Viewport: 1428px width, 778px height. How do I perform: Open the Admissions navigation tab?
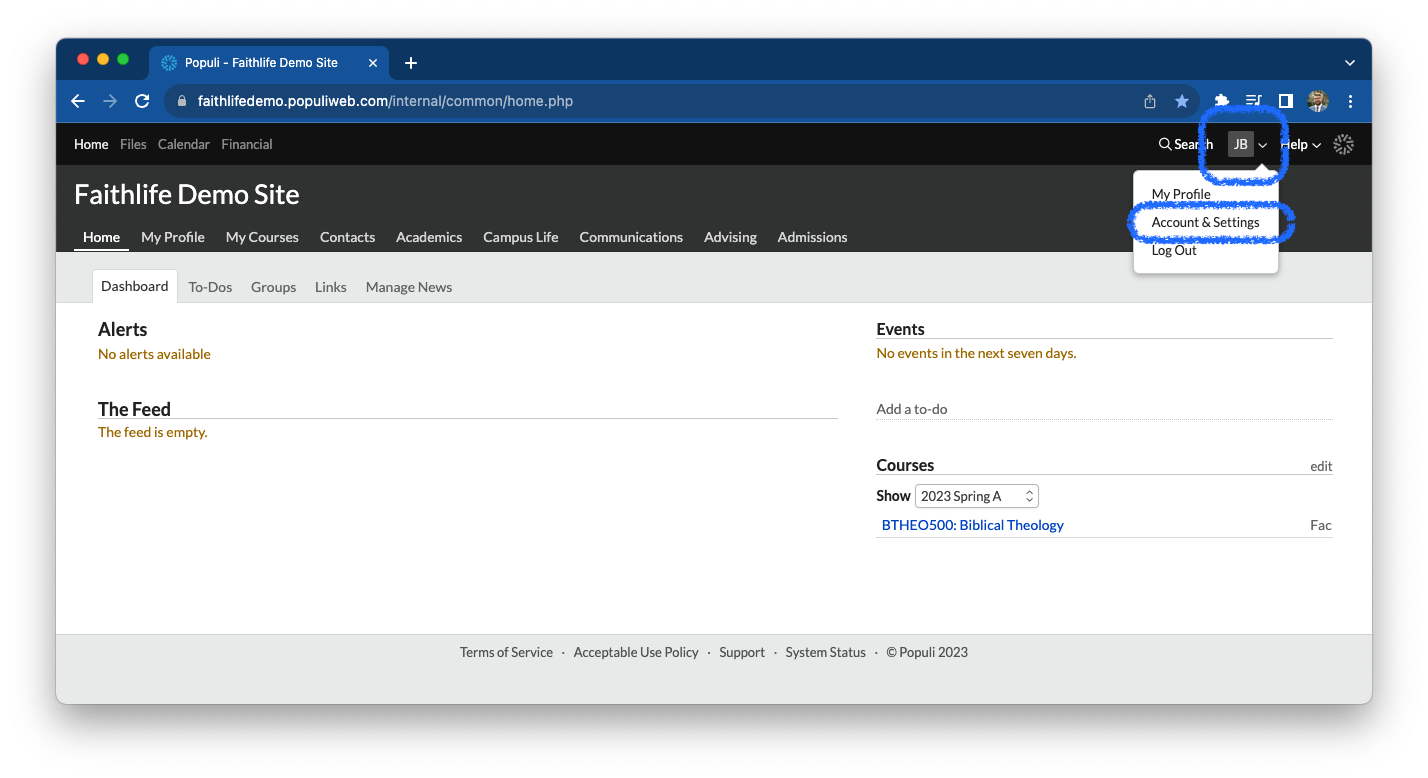click(812, 237)
